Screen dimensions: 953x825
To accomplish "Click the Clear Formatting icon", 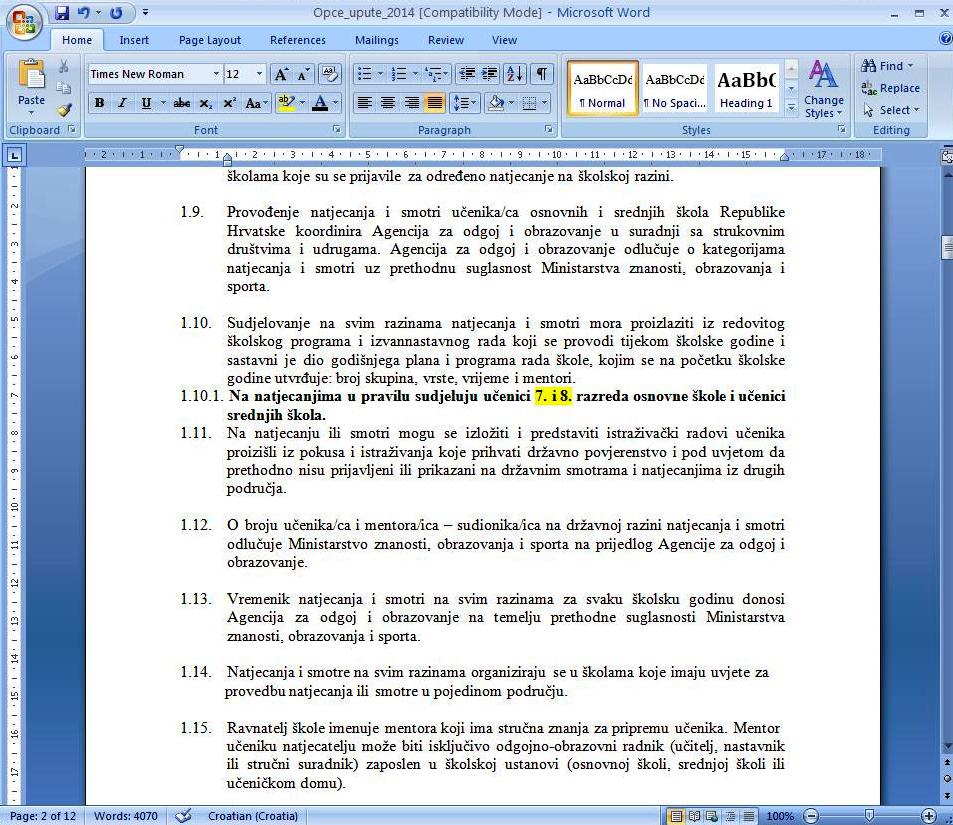I will pos(330,74).
